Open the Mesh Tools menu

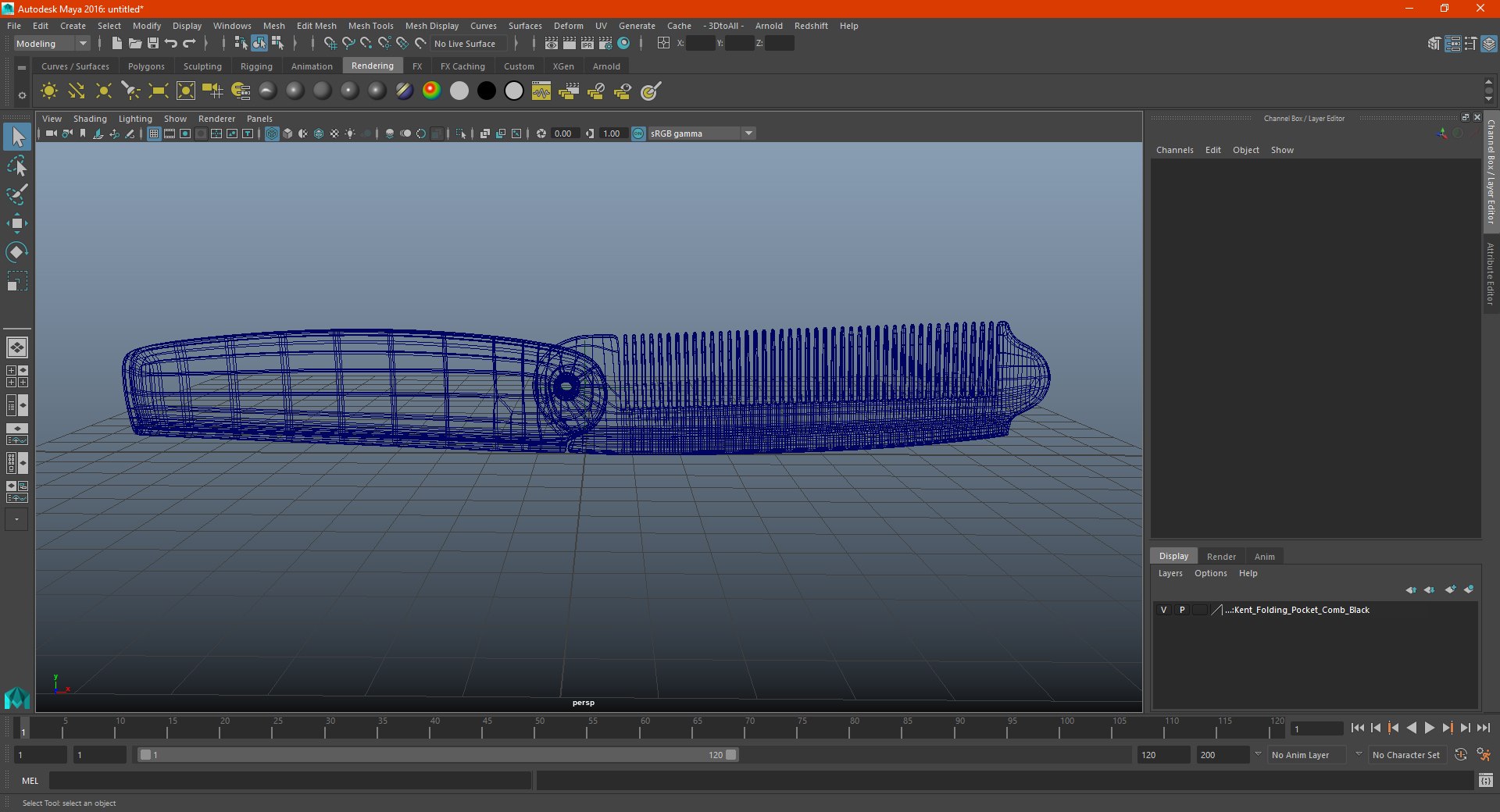371,26
